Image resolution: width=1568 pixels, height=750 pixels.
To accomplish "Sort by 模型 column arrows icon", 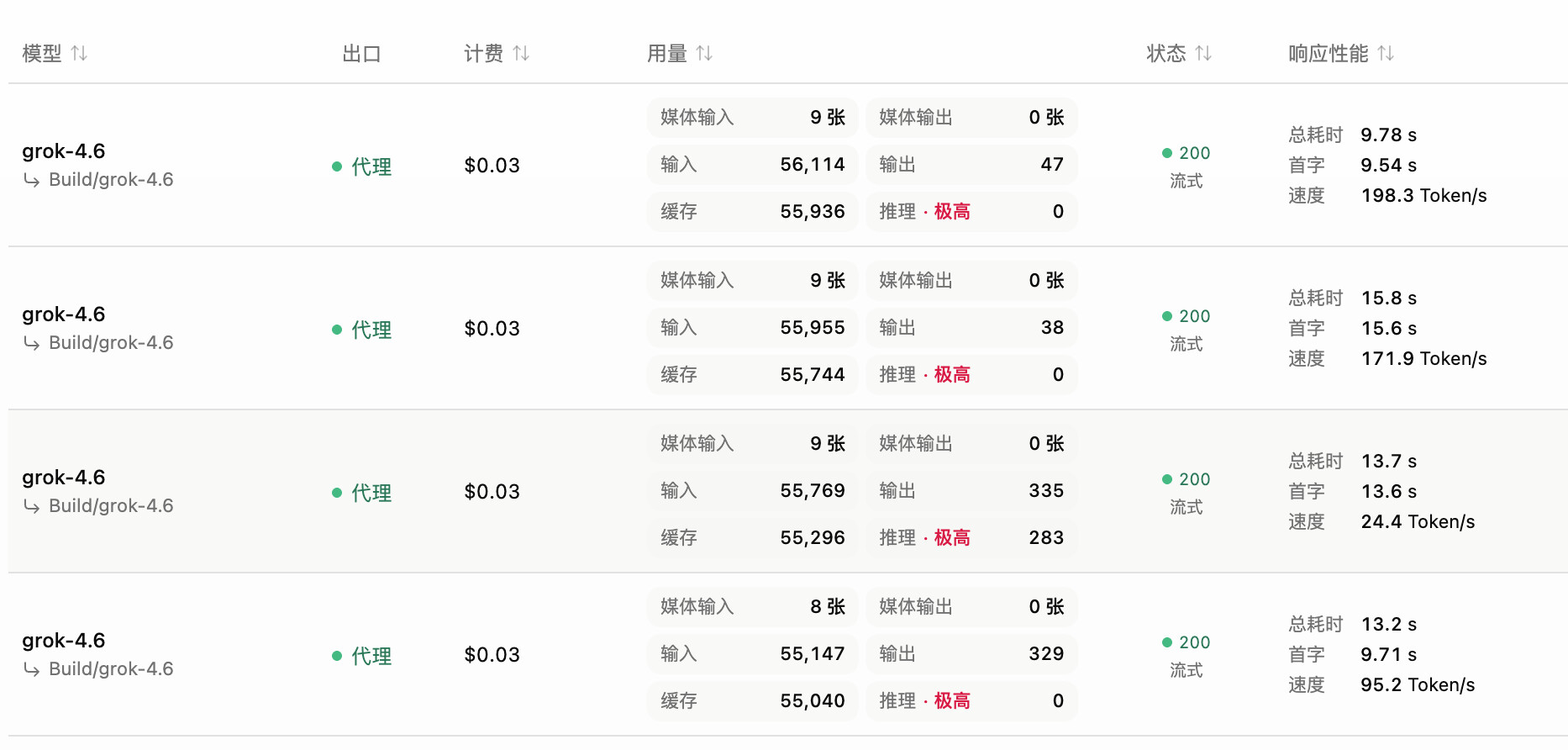I will [x=79, y=54].
